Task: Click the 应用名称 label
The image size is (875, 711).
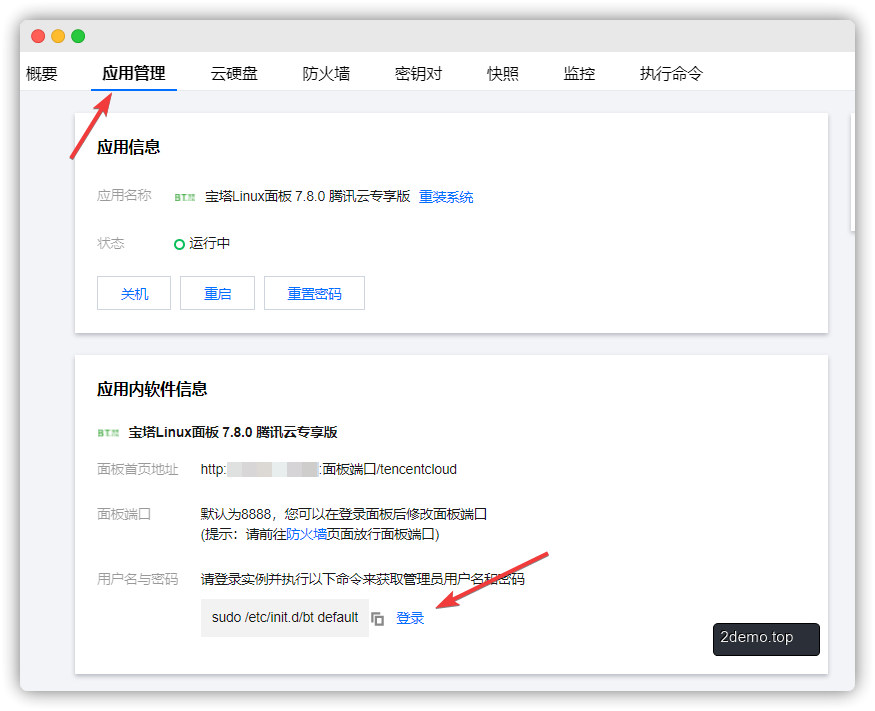Action: pyautogui.click(x=124, y=195)
